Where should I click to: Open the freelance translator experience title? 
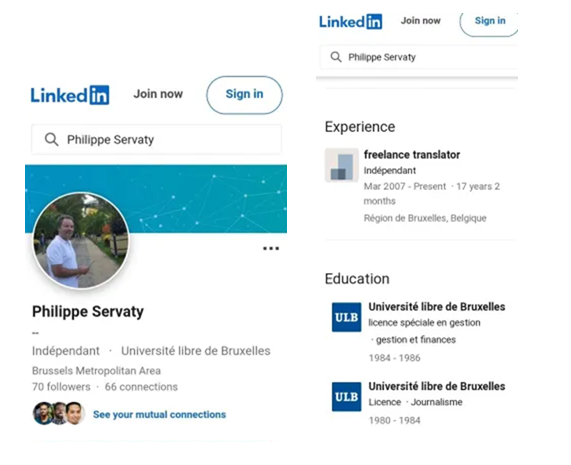pos(412,155)
